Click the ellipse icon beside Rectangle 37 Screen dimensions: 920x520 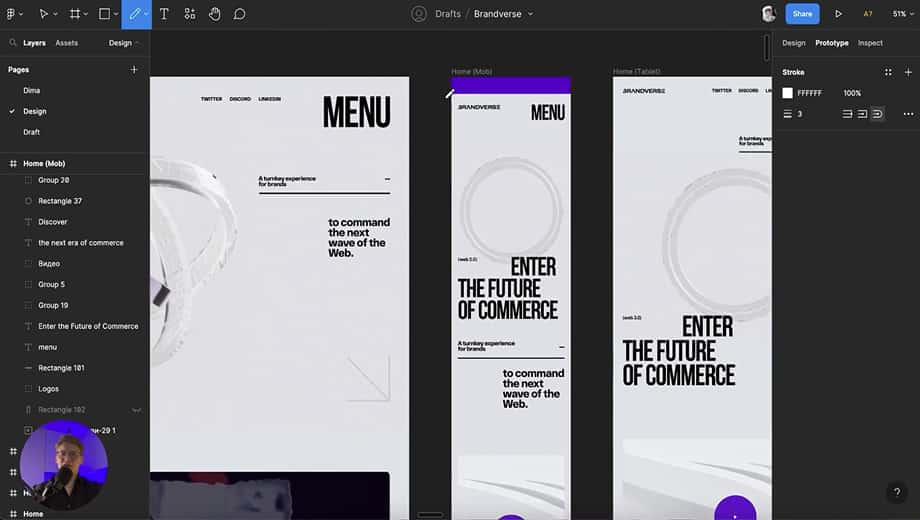(28, 201)
